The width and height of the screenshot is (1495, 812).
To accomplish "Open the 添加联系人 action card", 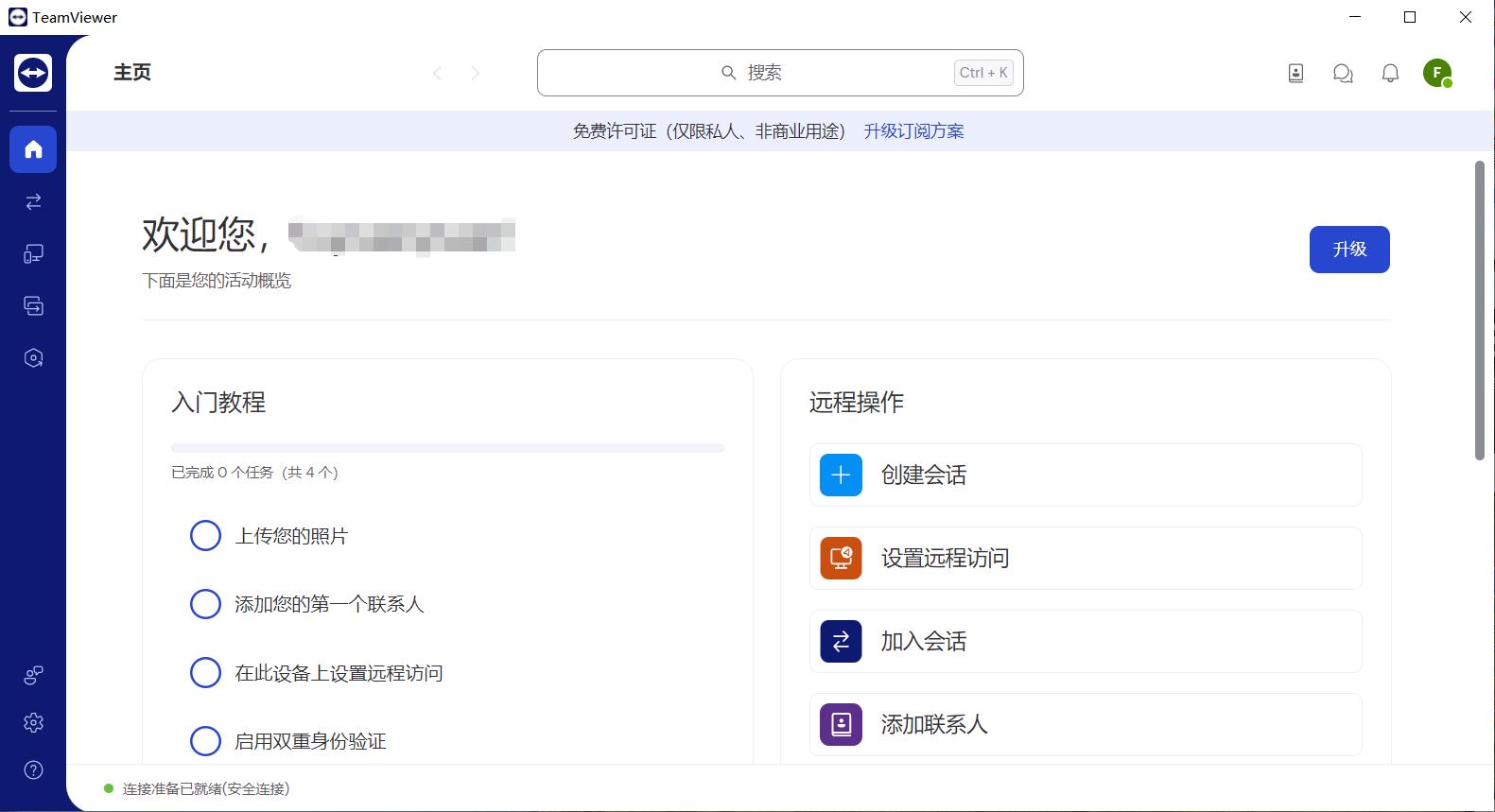I will 1086,724.
